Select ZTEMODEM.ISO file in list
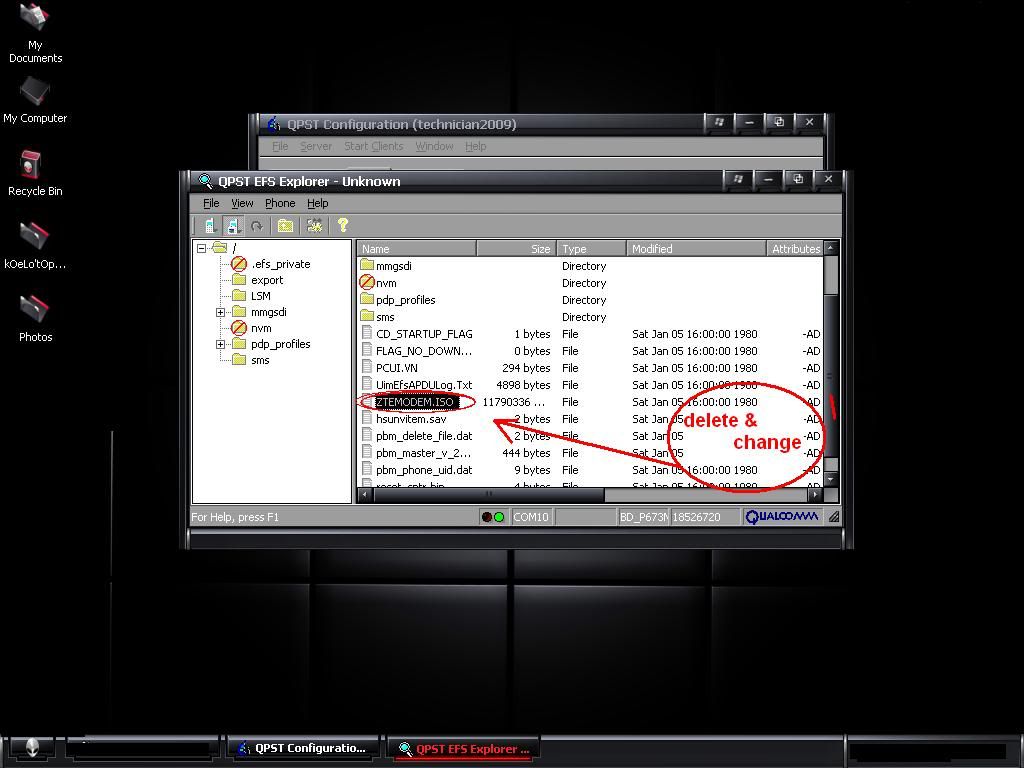Viewport: 1024px width, 768px height. coord(415,402)
